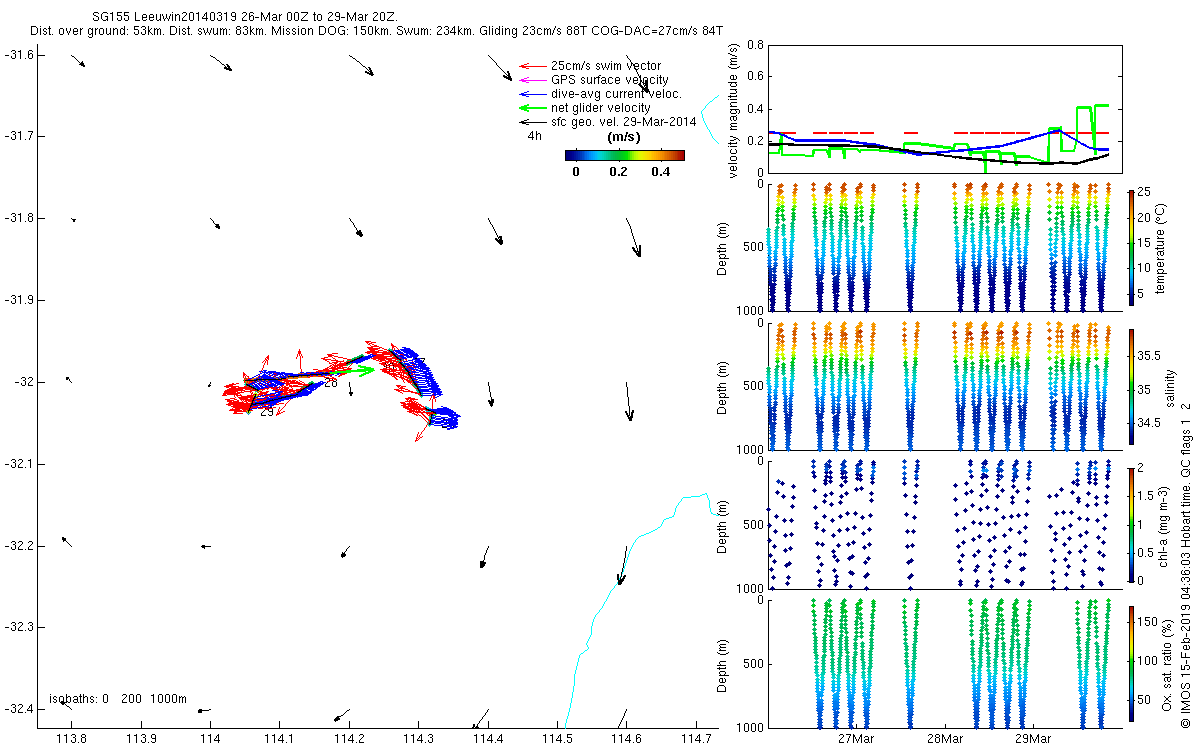
Task: Click the horizontal velocity colorbar in the map legend
Action: coord(624,155)
